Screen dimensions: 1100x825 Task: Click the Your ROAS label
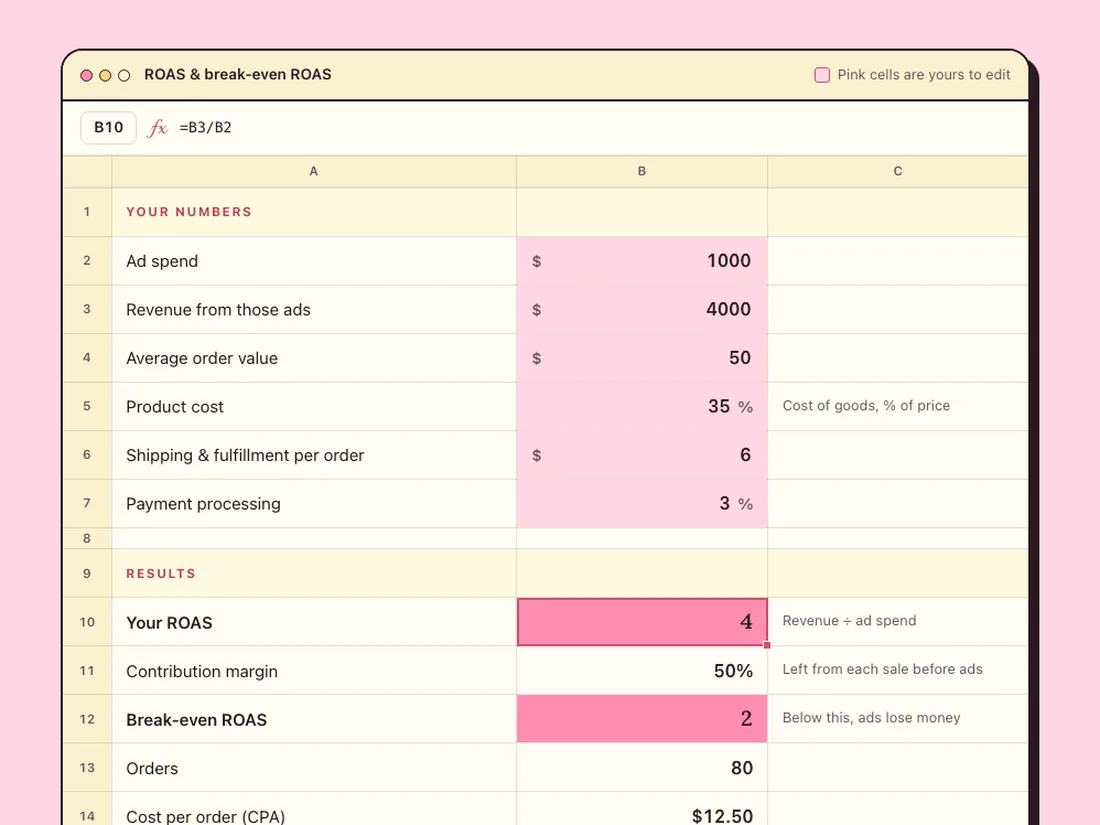(x=169, y=623)
